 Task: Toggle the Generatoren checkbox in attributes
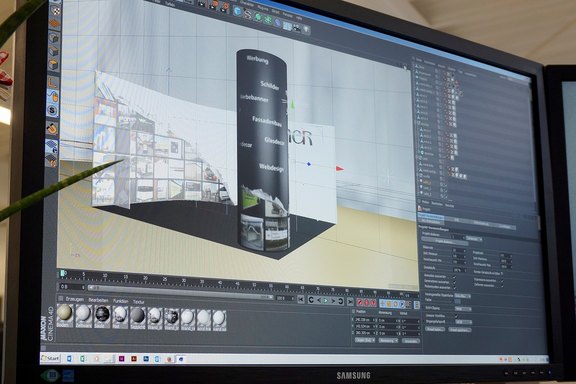[454, 282]
